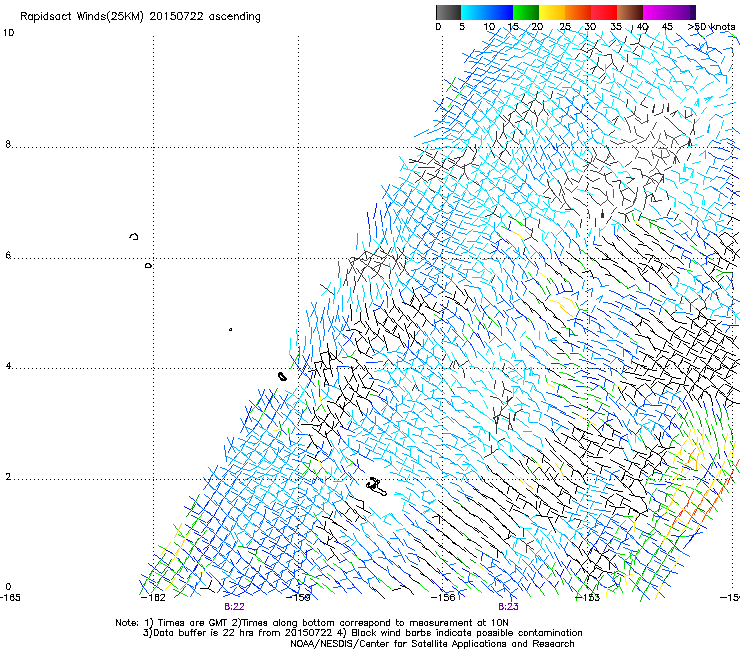This screenshot has width=740, height=650.
Task: Click the latitude '2' axis label
Action: tap(8, 477)
